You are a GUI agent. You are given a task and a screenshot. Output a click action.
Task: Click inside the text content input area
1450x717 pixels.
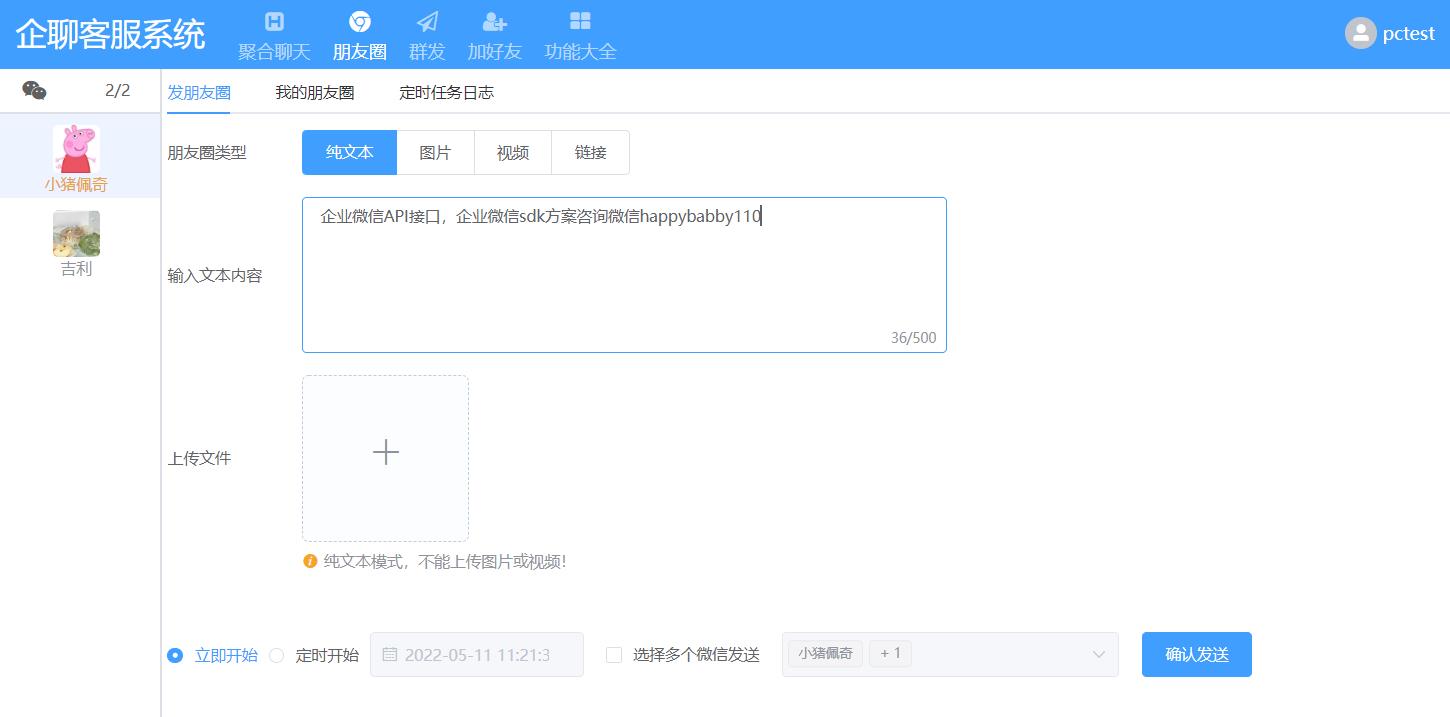pos(624,275)
